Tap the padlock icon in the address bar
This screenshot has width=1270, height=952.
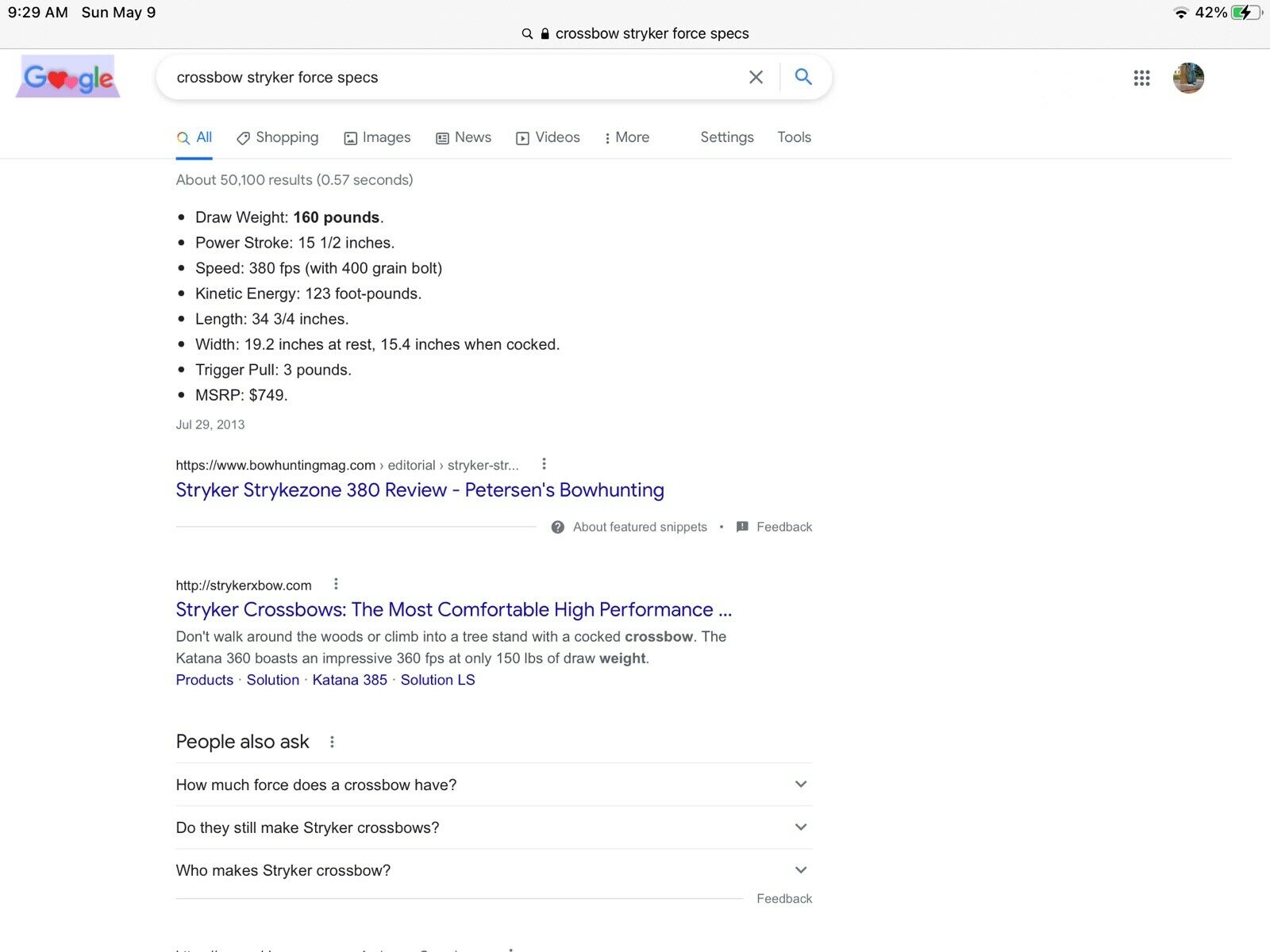point(545,34)
